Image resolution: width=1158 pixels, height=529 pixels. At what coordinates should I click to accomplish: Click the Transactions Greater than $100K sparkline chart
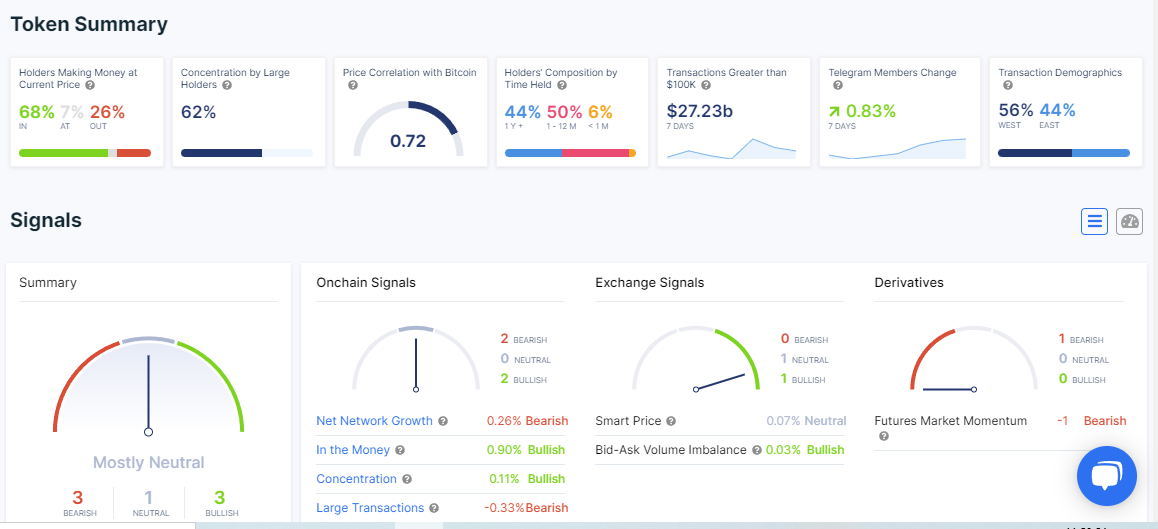(731, 148)
